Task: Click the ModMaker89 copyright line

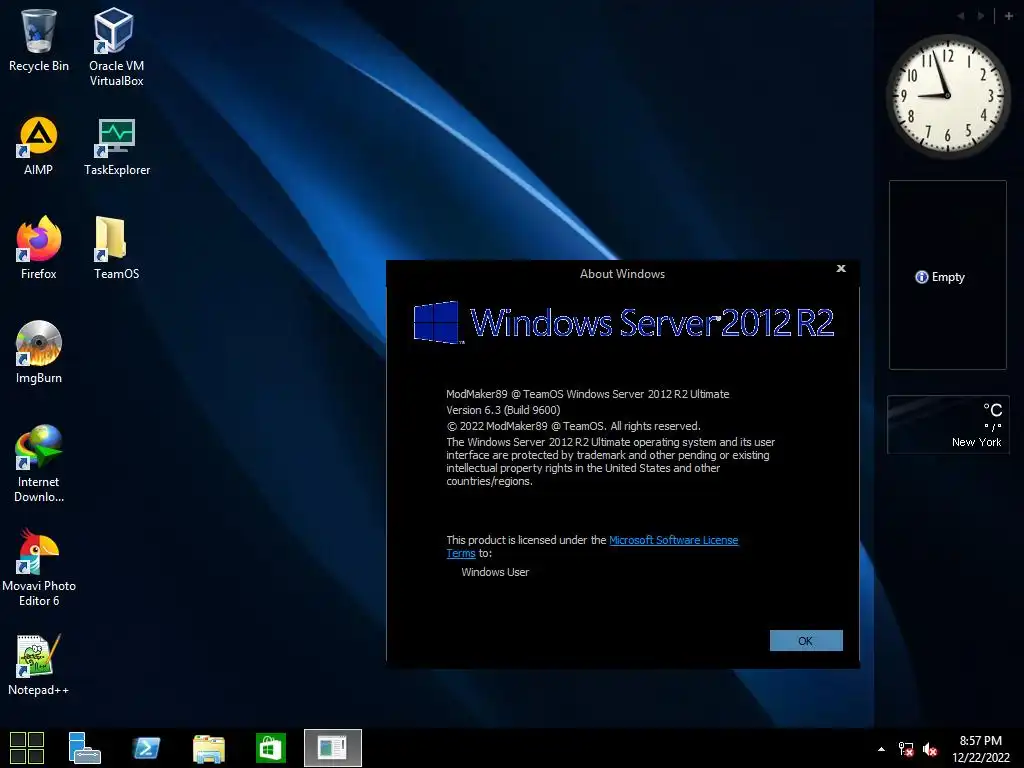Action: [x=573, y=426]
